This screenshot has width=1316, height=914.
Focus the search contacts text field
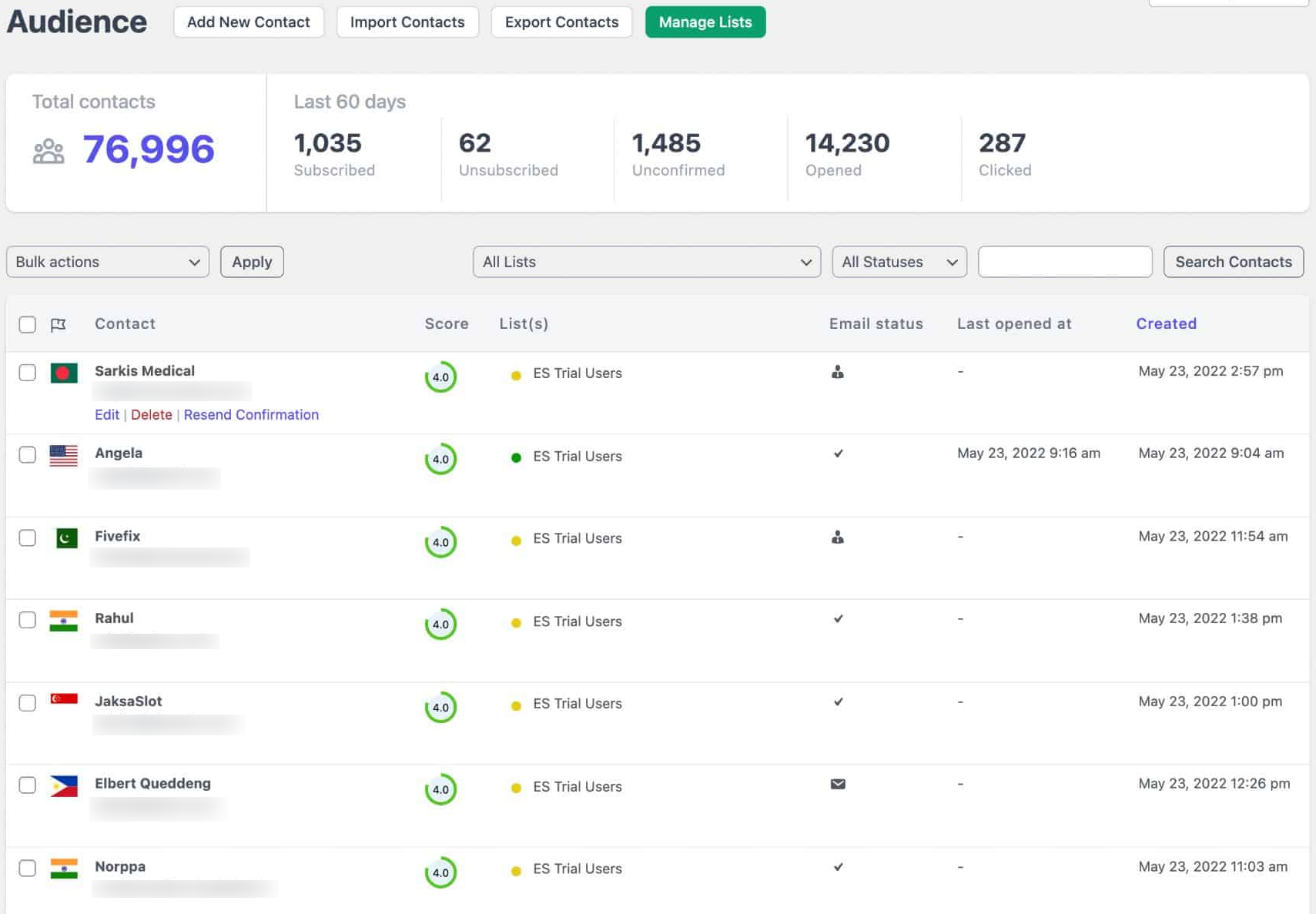(1065, 262)
